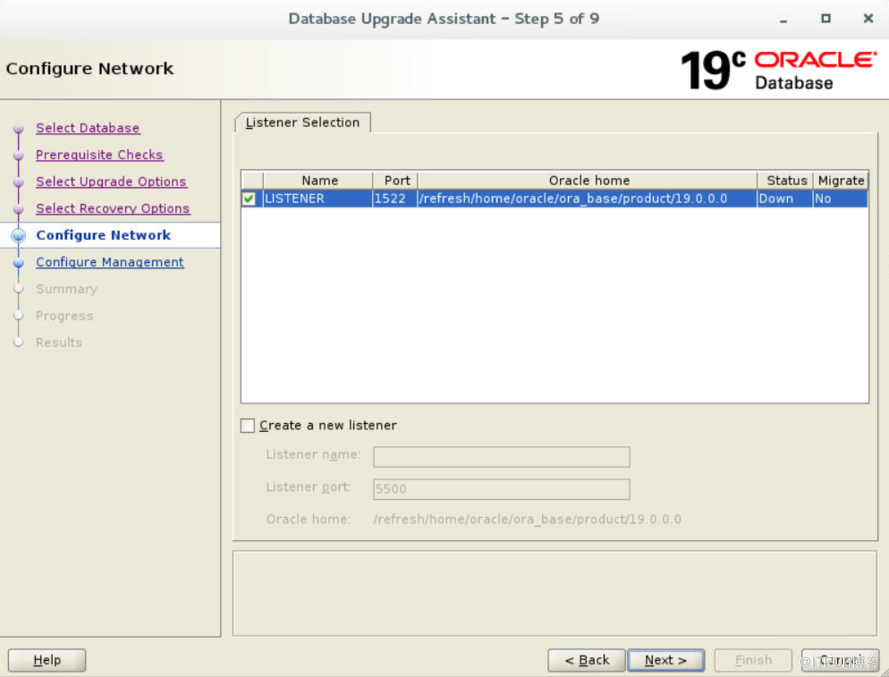This screenshot has height=677, width=889.
Task: Click the Listener name input field
Action: [x=501, y=456]
